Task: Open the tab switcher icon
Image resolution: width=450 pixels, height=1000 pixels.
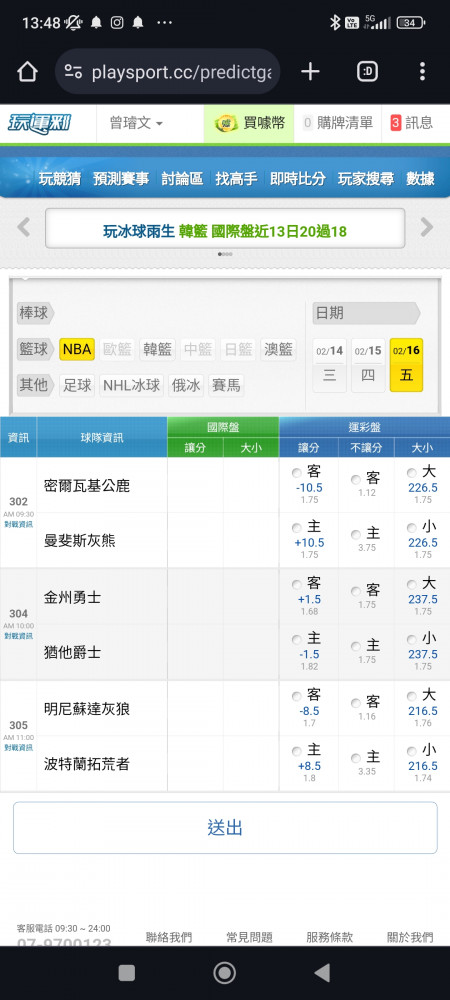Action: tap(367, 71)
